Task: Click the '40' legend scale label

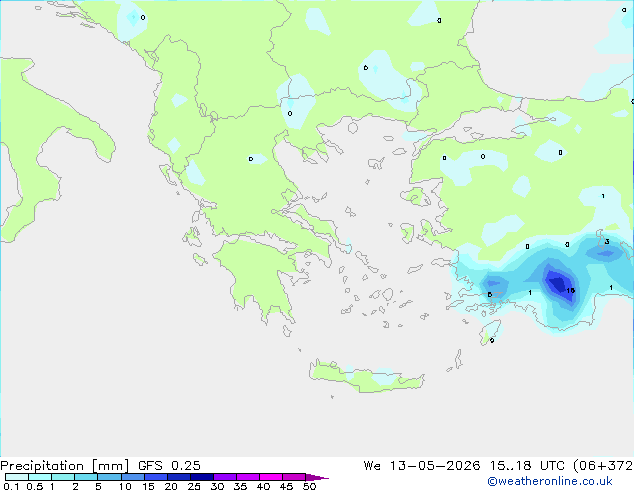Action: point(263,486)
